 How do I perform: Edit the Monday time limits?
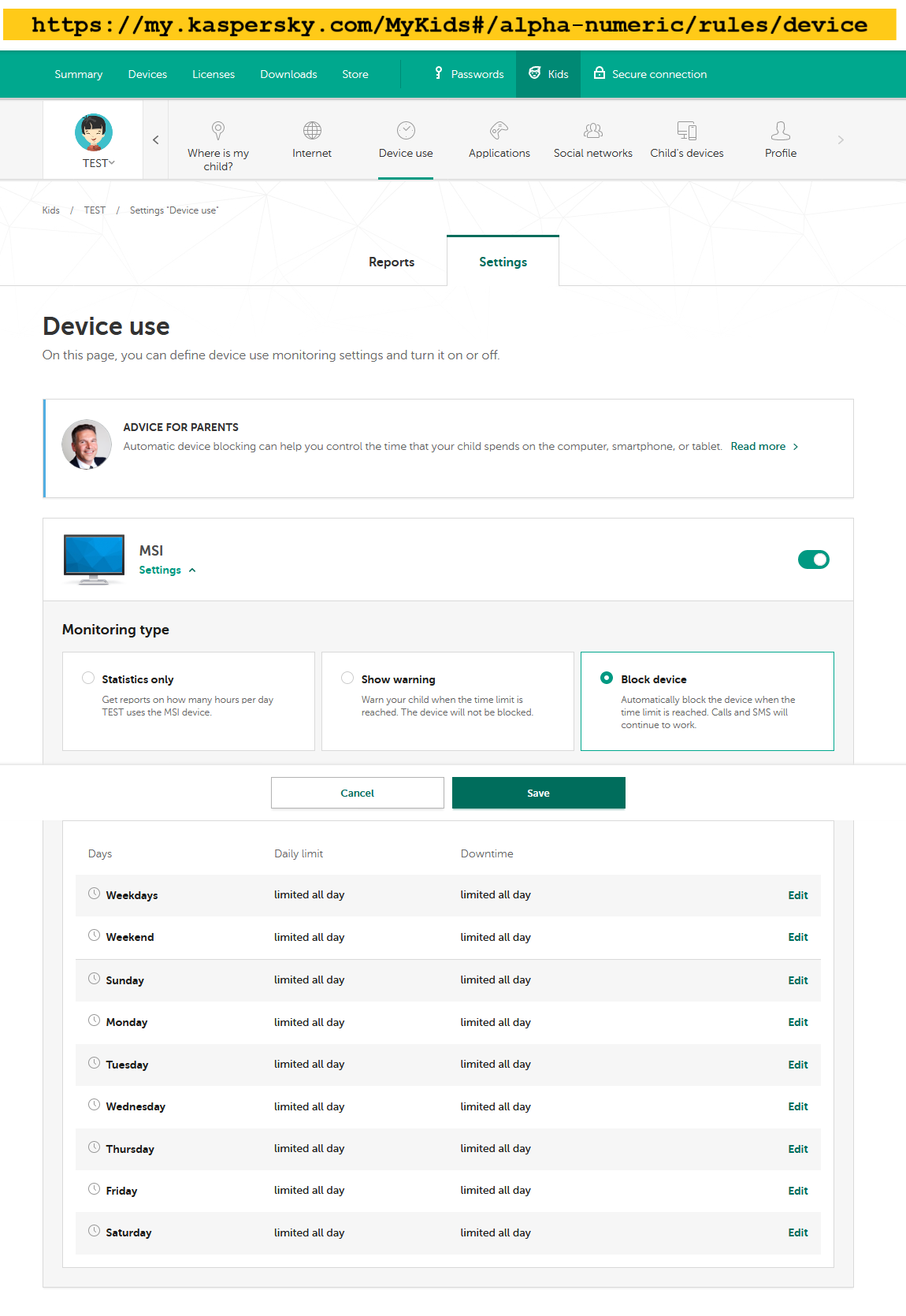click(x=798, y=1022)
